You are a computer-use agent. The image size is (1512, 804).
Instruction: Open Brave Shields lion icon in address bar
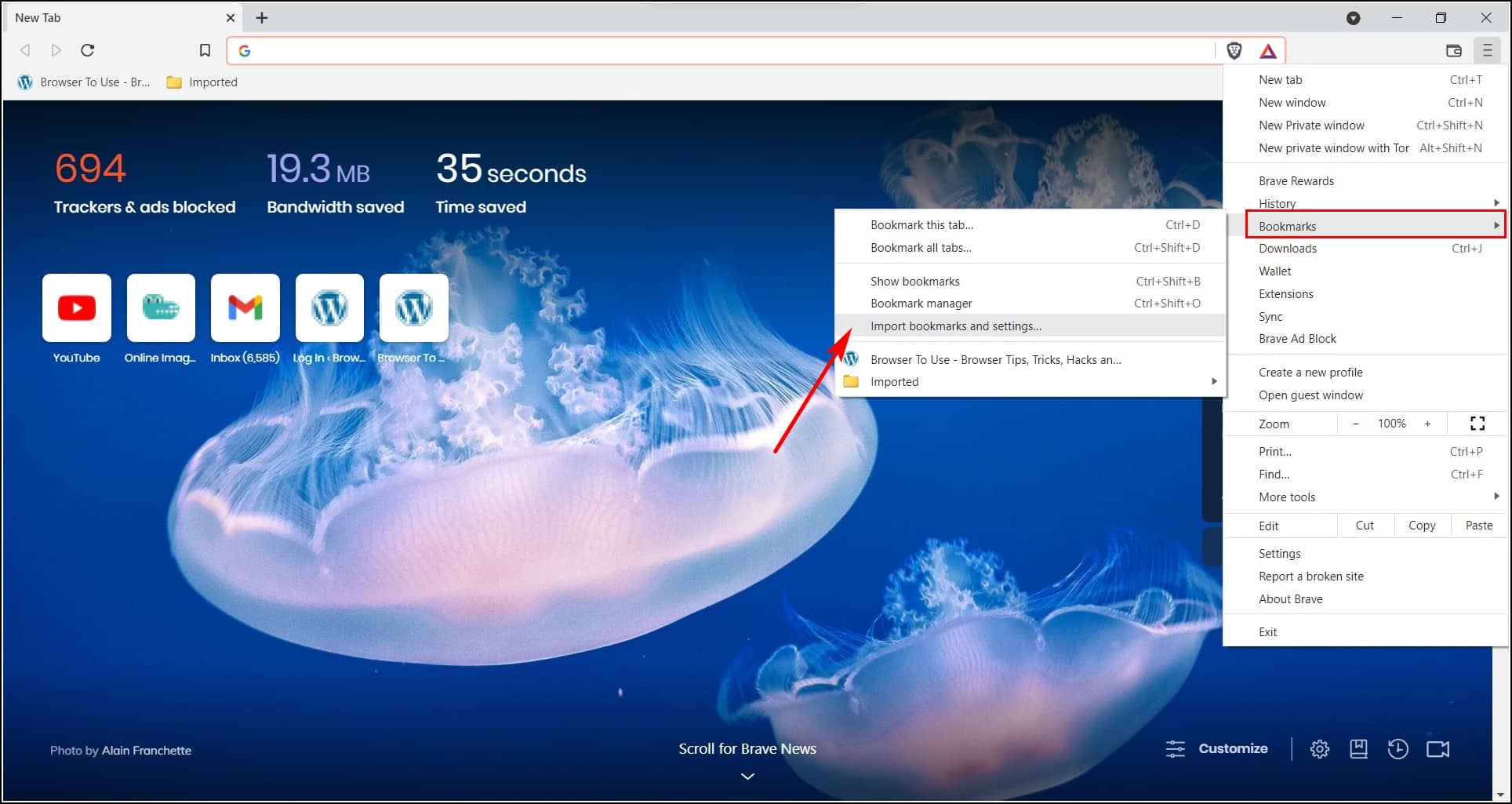coord(1234,50)
